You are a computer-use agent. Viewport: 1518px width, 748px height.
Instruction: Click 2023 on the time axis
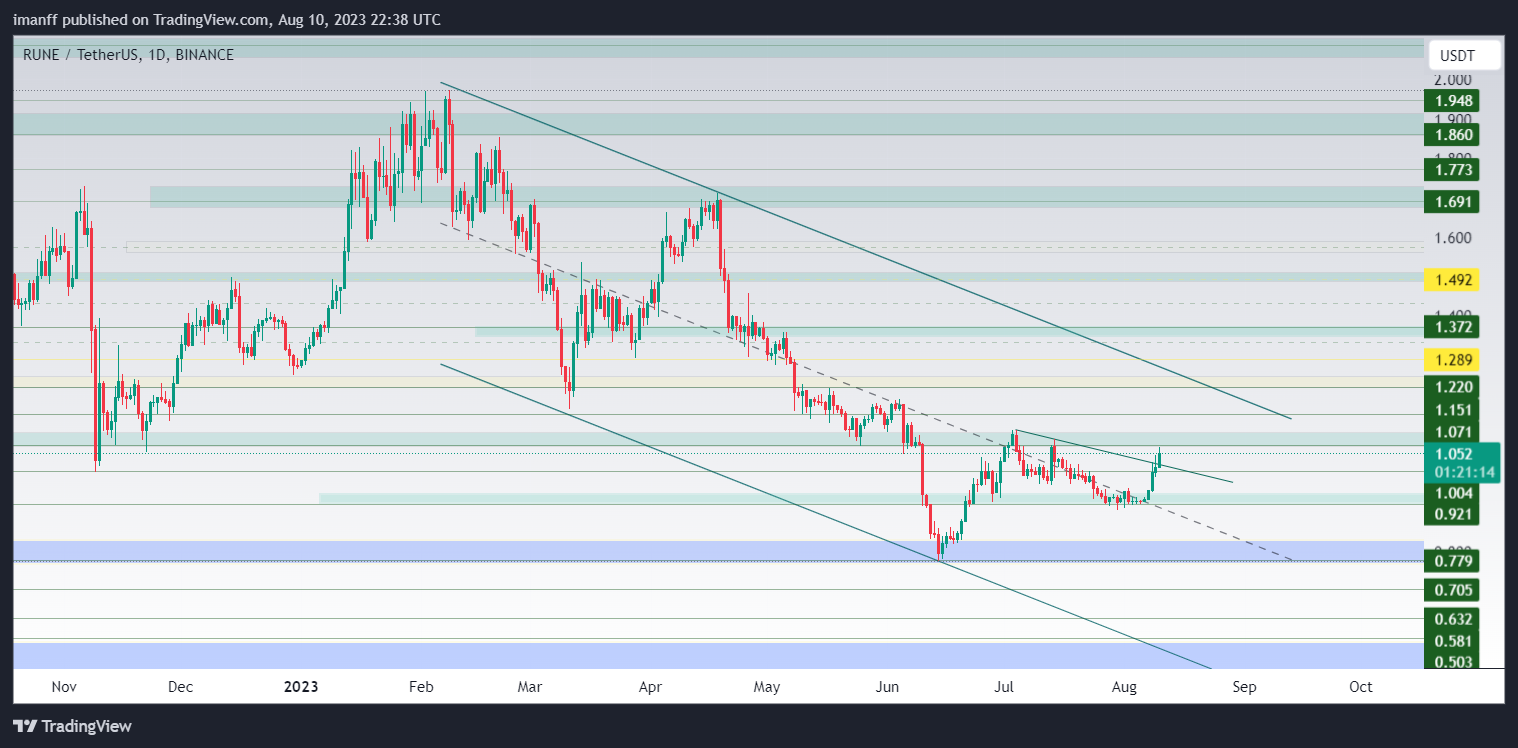click(301, 687)
